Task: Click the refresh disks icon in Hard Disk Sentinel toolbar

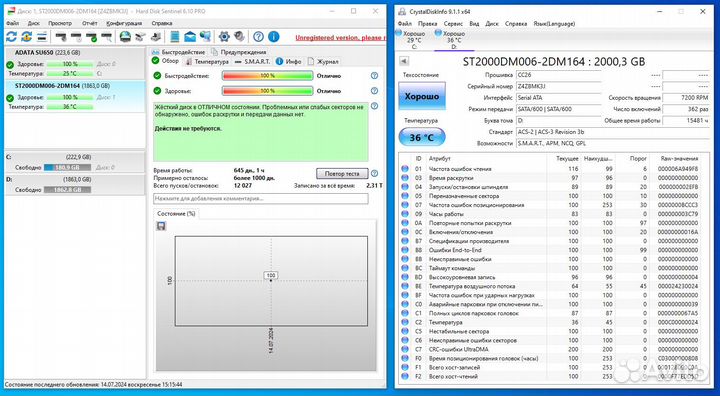Action: pos(11,37)
